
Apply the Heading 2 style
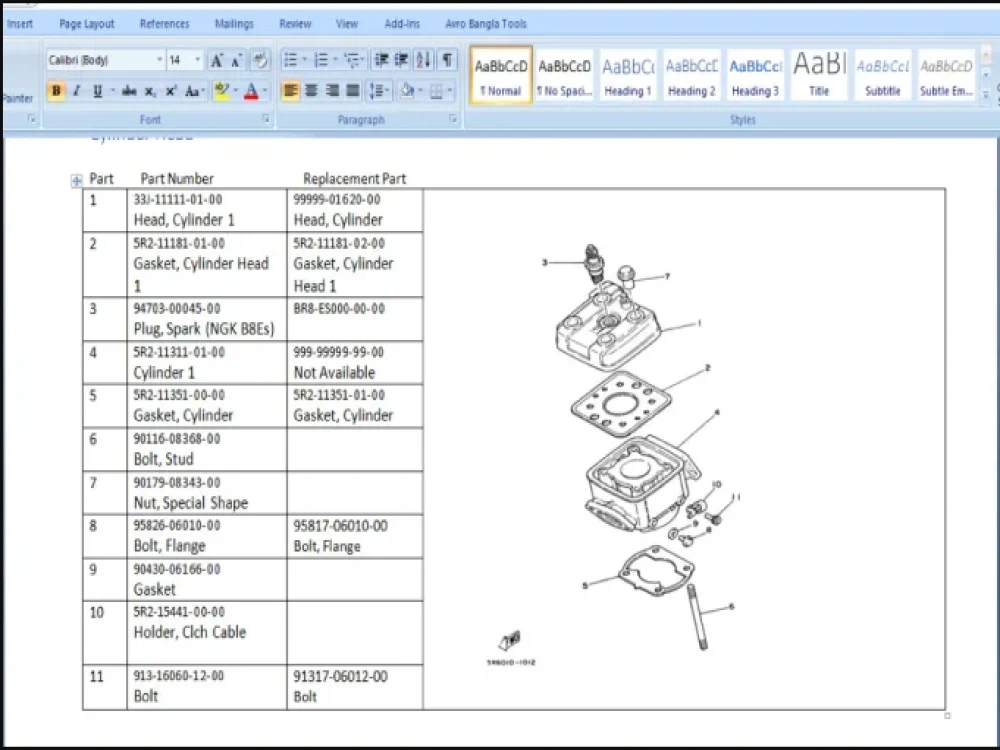(x=692, y=75)
